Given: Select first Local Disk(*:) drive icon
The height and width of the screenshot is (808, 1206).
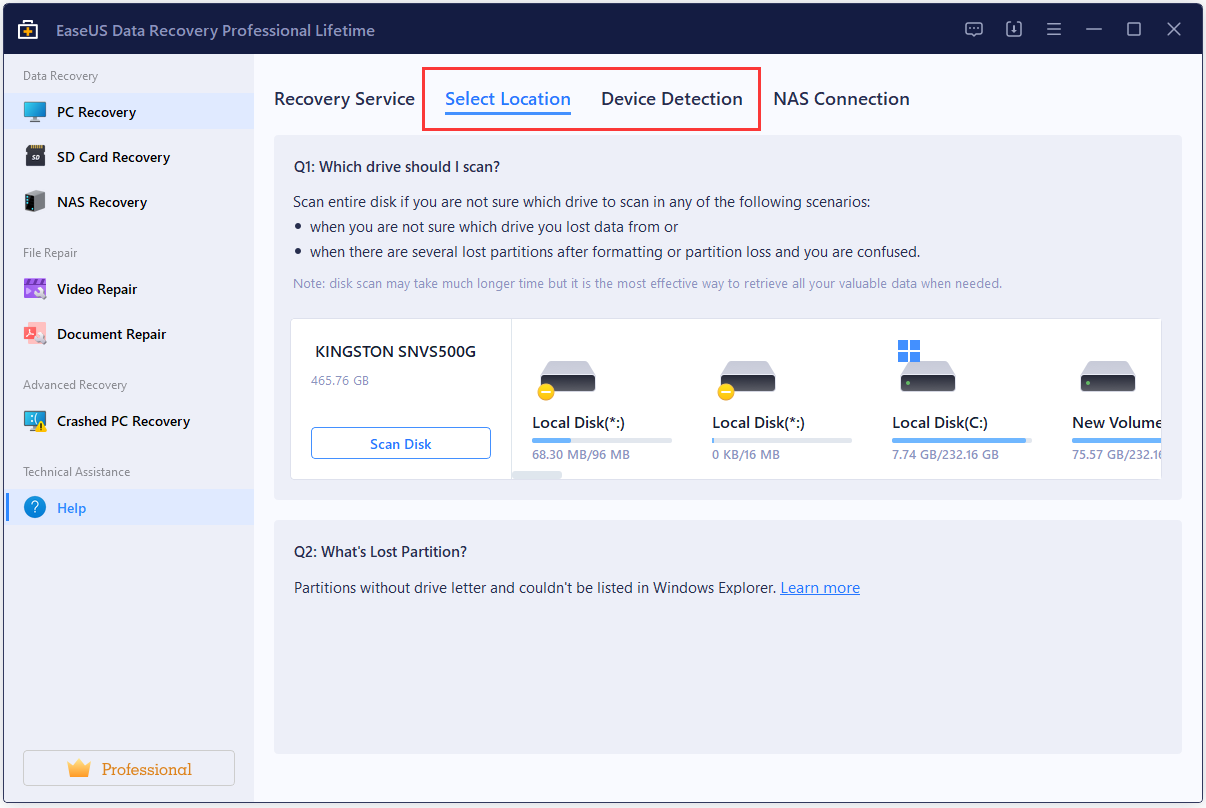Looking at the screenshot, I should click(x=566, y=378).
